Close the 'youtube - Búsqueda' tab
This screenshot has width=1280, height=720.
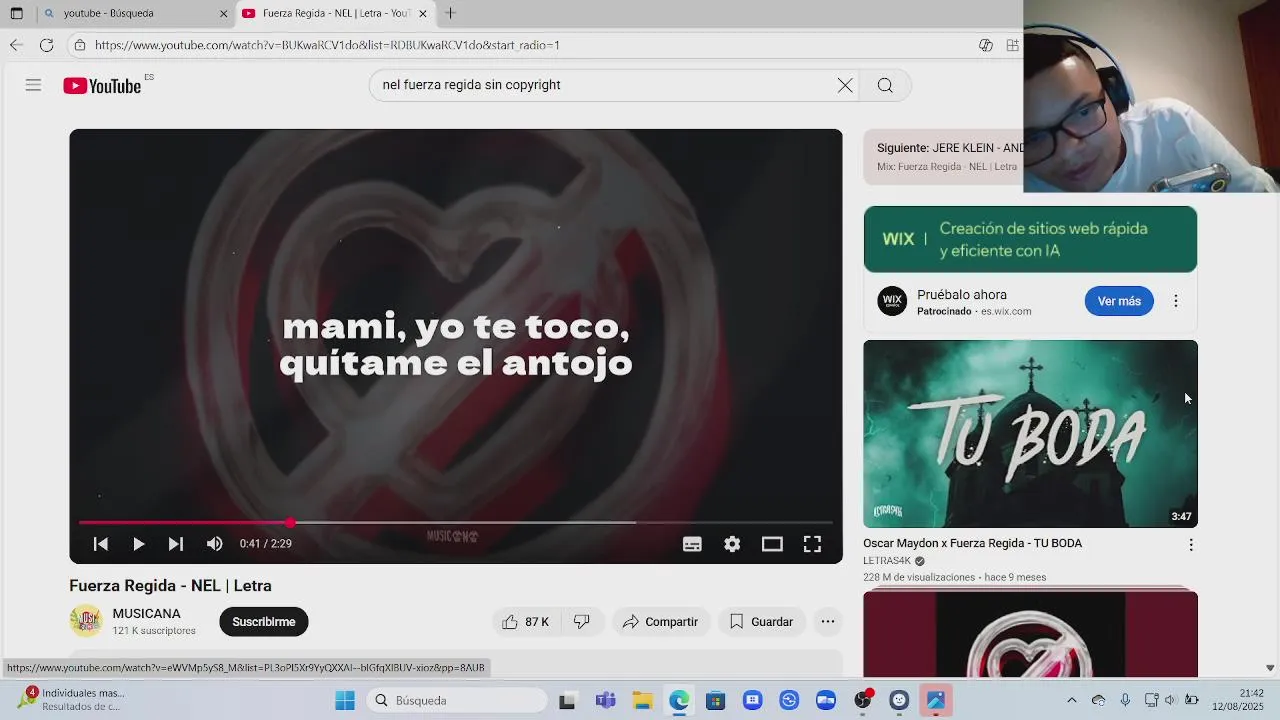(x=223, y=14)
